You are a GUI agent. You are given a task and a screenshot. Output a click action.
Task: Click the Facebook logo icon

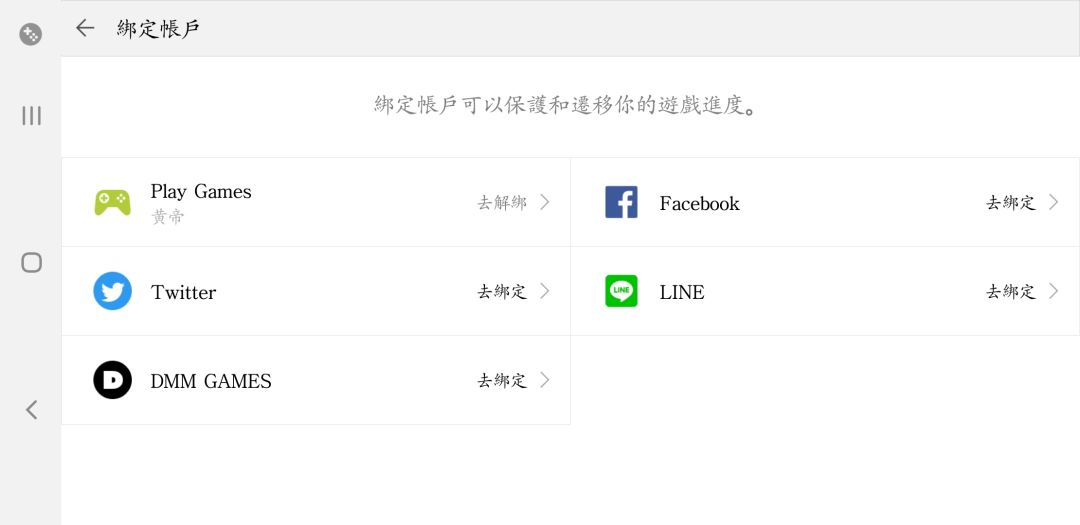pos(621,202)
